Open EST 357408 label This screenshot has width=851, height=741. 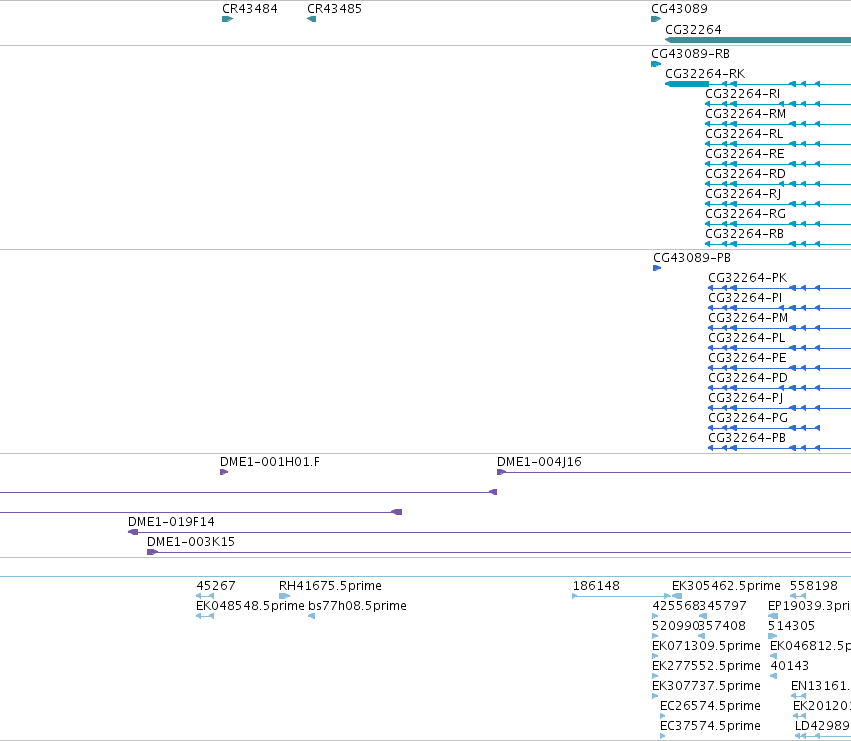click(x=722, y=626)
